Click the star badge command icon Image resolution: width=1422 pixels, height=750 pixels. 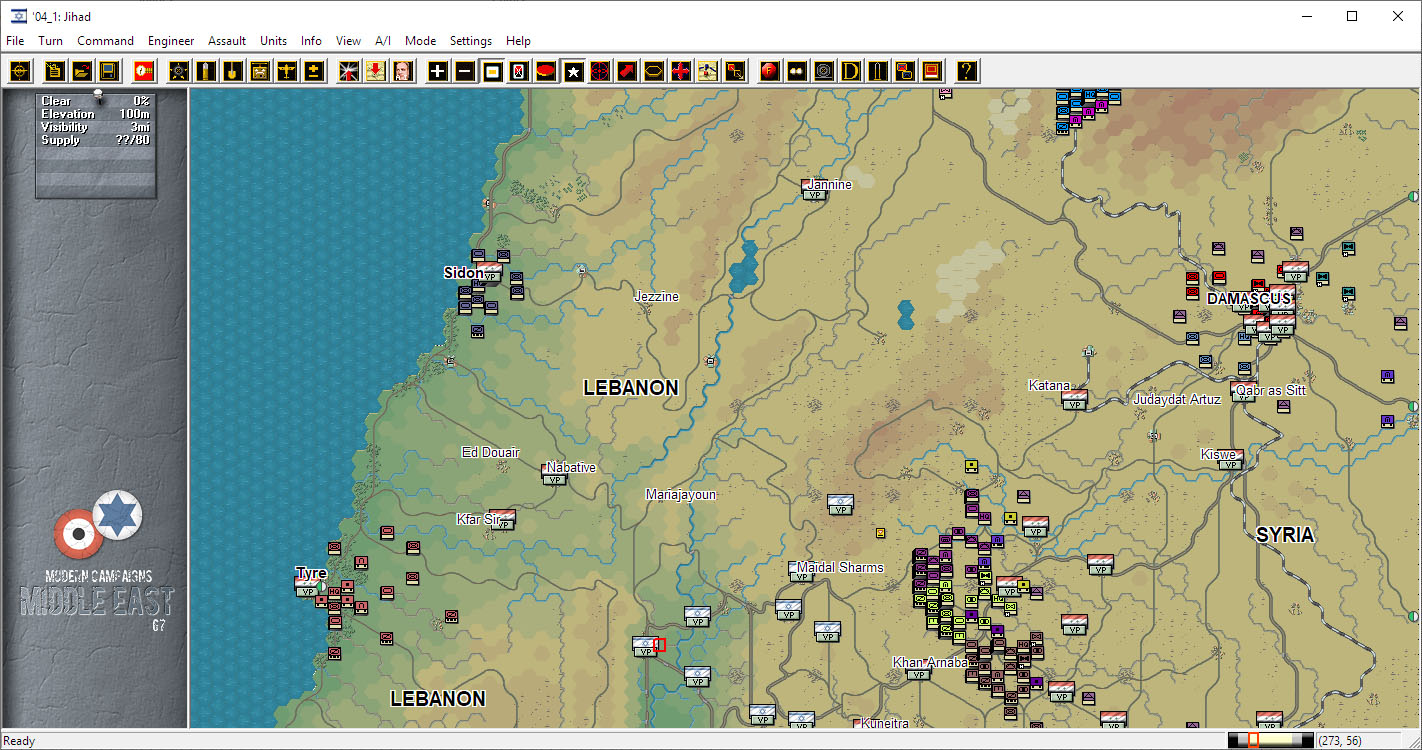click(179, 71)
